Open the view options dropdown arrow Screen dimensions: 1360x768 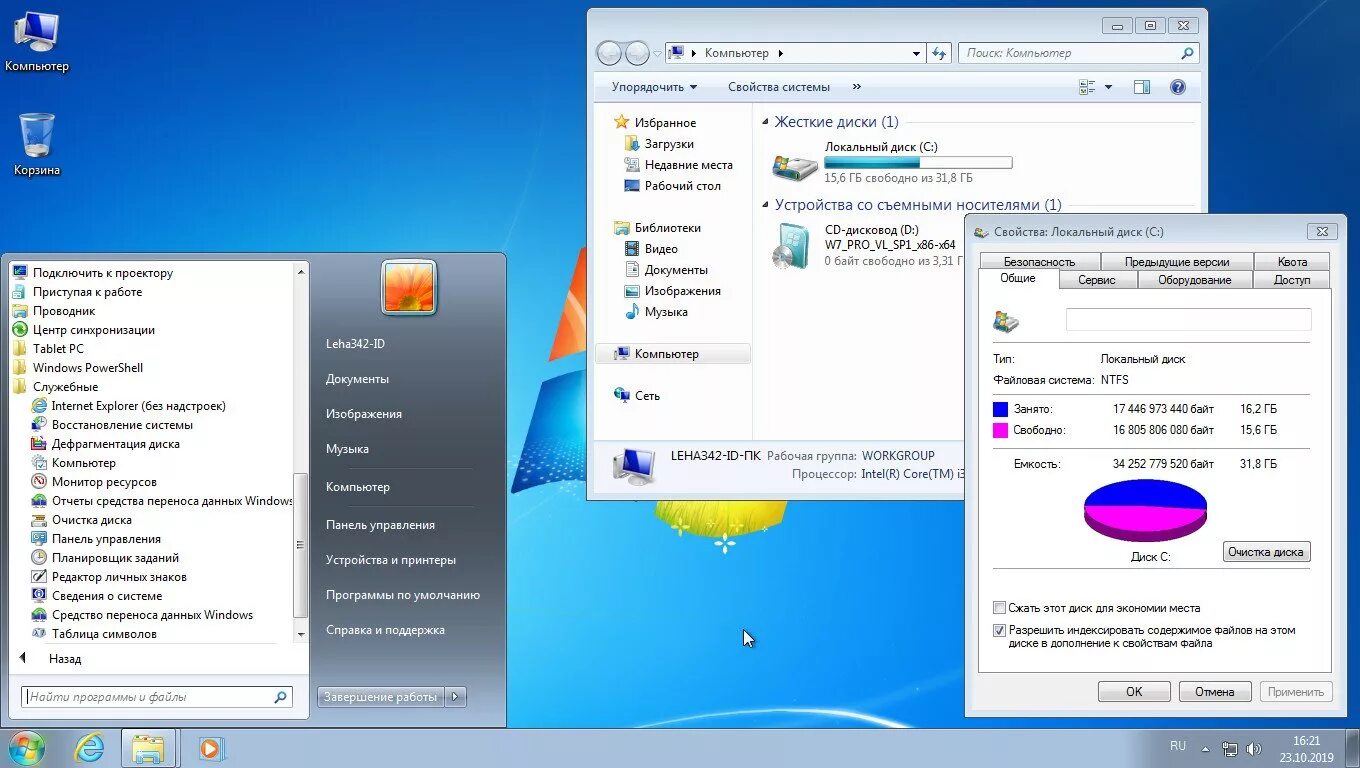[1108, 87]
